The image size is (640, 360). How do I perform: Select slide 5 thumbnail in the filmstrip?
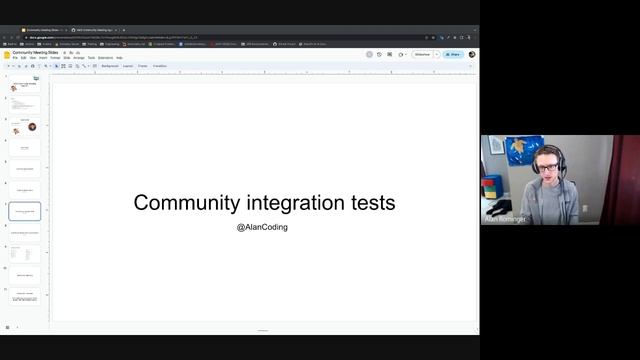24,169
